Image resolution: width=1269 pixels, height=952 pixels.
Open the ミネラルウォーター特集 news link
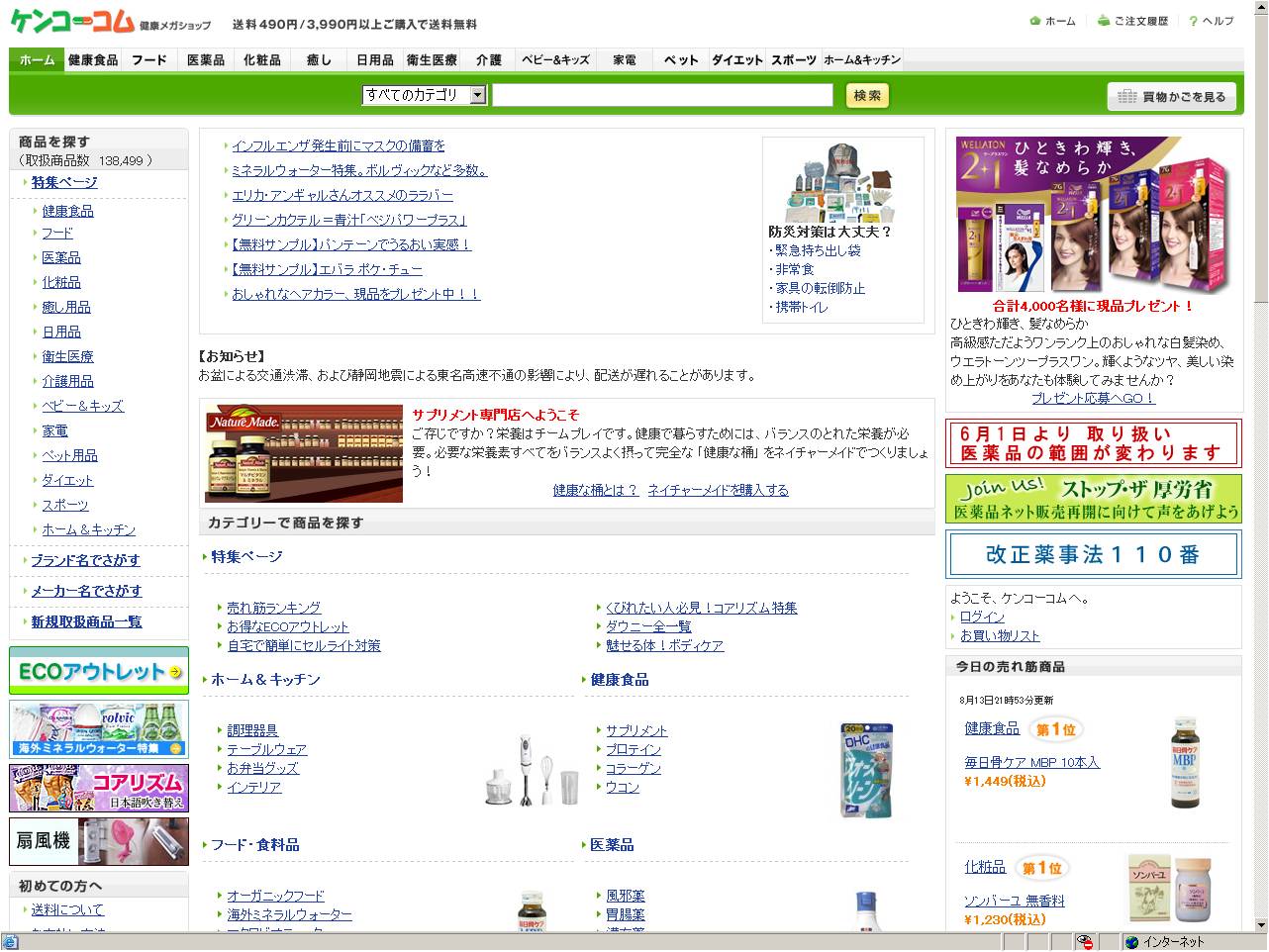(359, 170)
